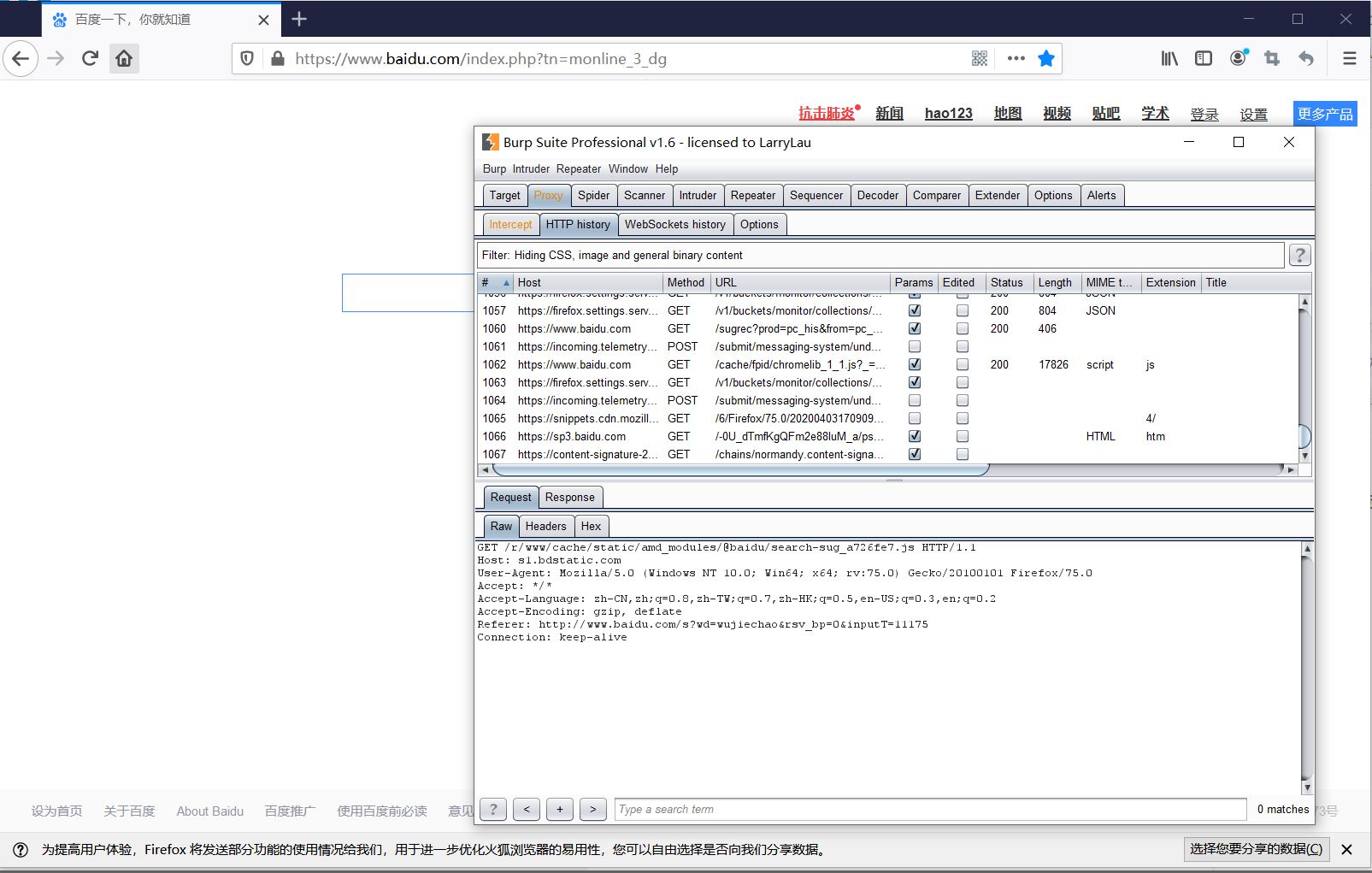Screen dimensions: 1372x873
Task: Switch to the Headers view tab
Action: (x=545, y=526)
